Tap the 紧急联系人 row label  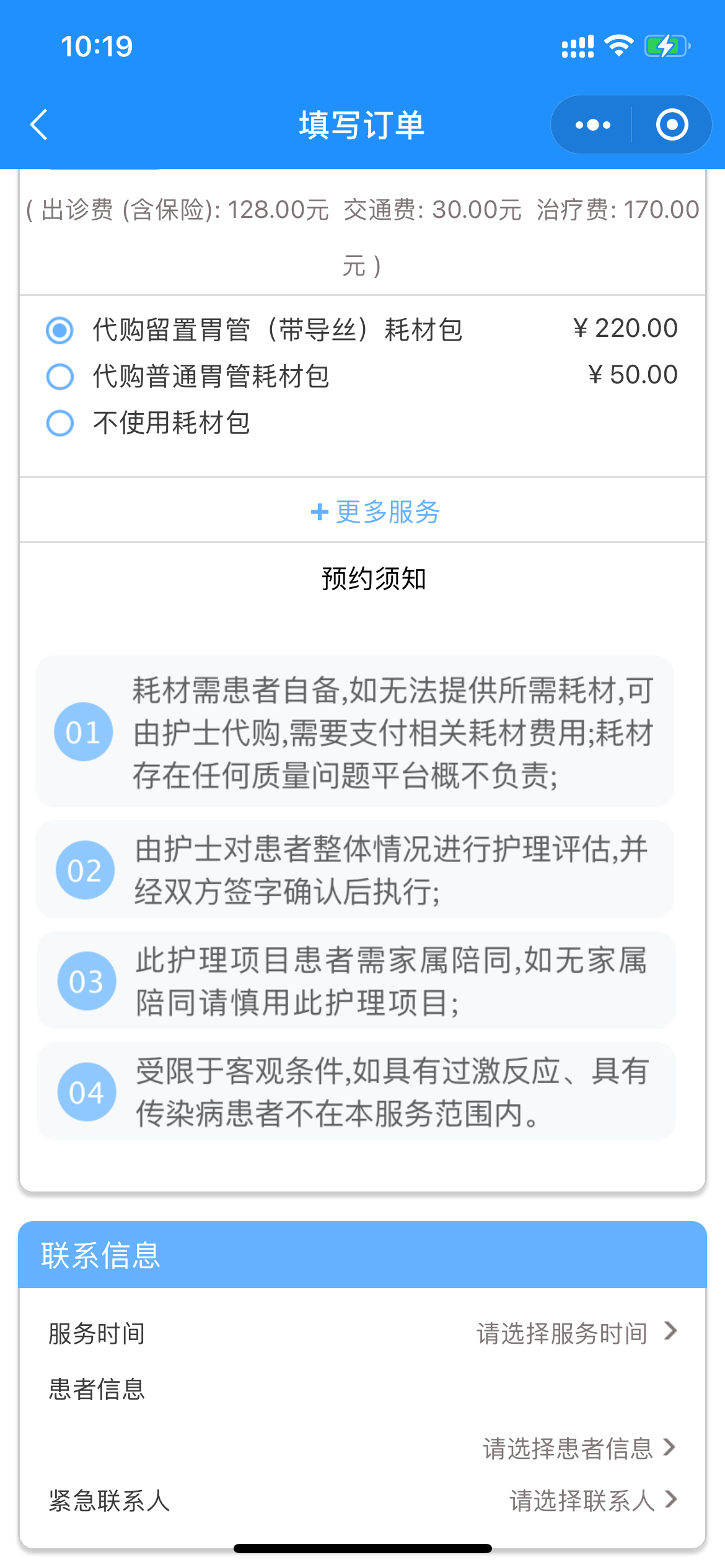pyautogui.click(x=109, y=1500)
